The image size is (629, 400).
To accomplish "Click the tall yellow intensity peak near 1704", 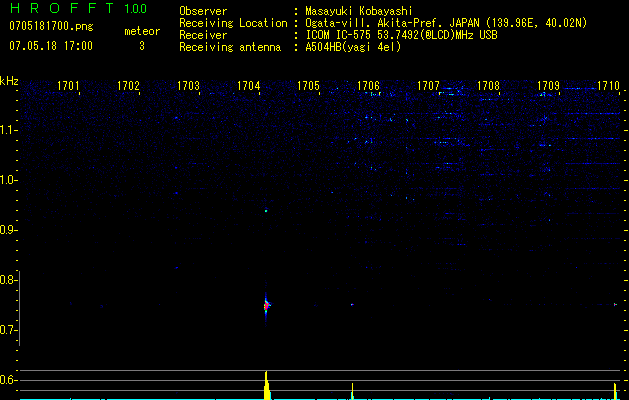I will (x=266, y=385).
